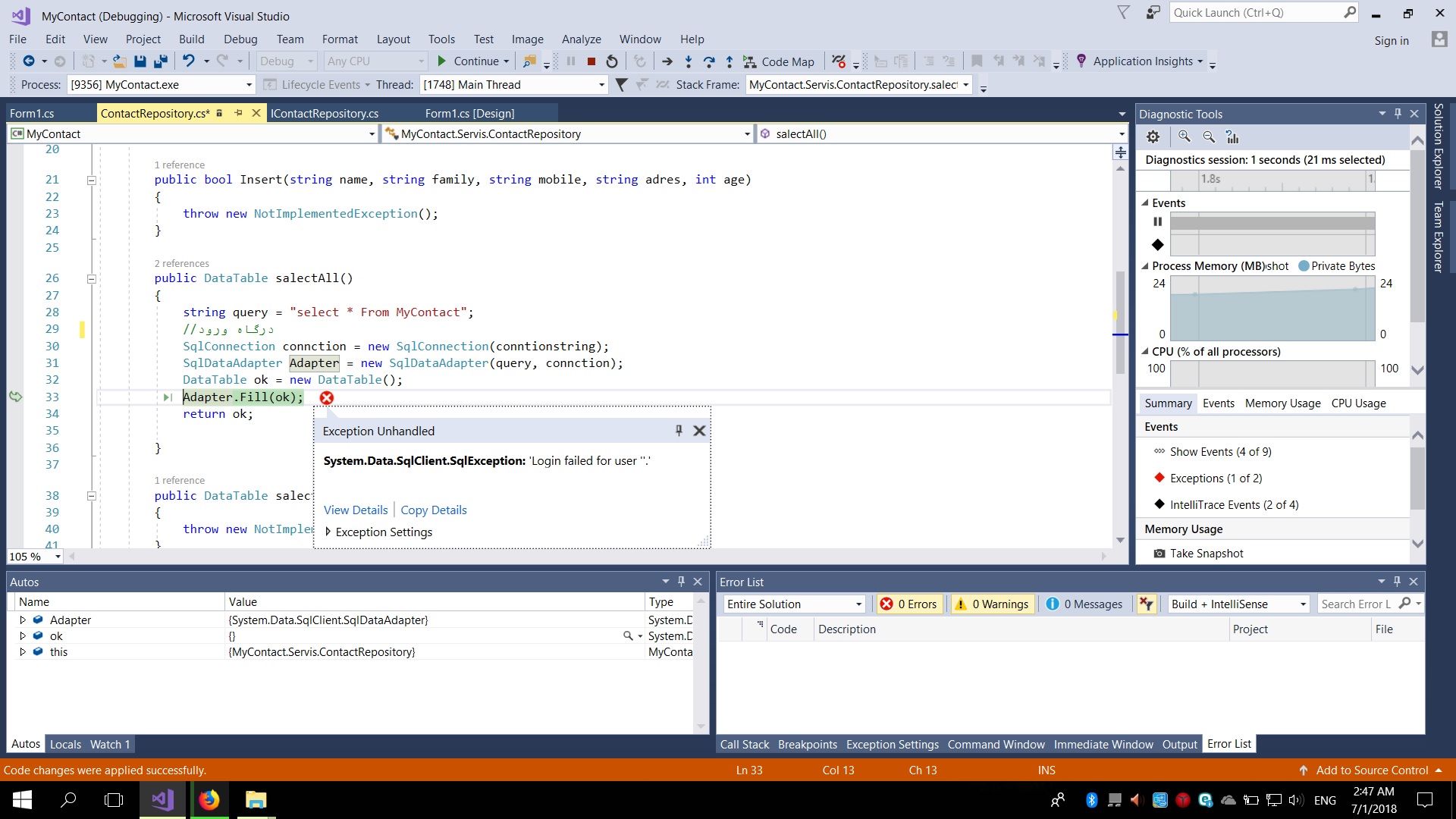Screen dimensions: 1456x819
Task: Open the Debug menu
Action: [x=240, y=39]
